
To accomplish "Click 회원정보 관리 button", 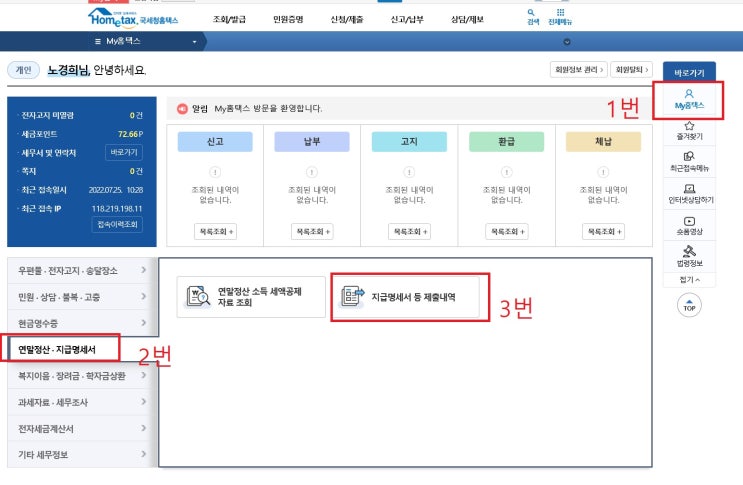I will click(x=579, y=70).
